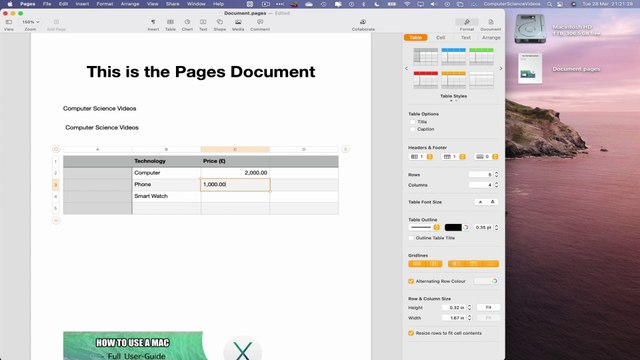640x360 pixels.
Task: Open the Apple menu
Action: (10, 4)
